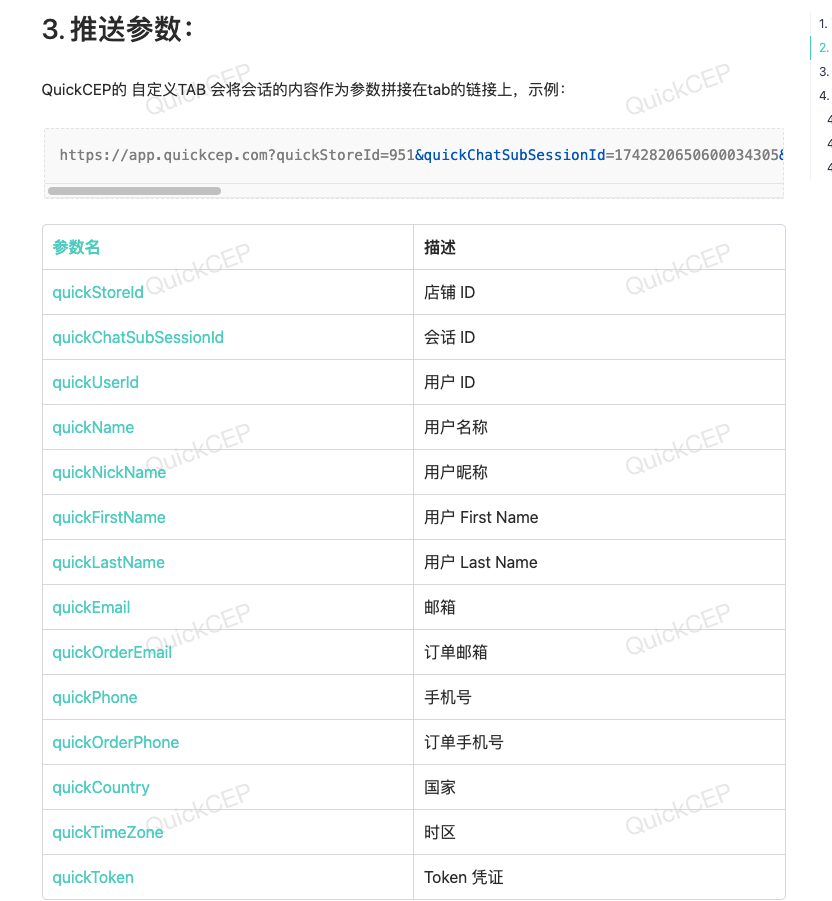This screenshot has width=832, height=901.
Task: Click the 用户名称 description cell
Action: (599, 428)
